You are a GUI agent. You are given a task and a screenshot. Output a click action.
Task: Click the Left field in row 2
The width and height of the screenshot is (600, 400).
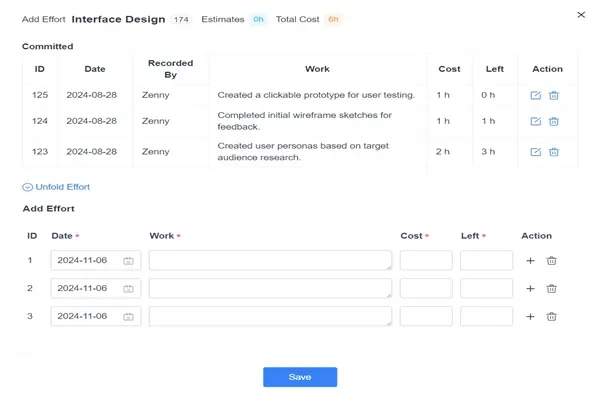pyautogui.click(x=486, y=289)
